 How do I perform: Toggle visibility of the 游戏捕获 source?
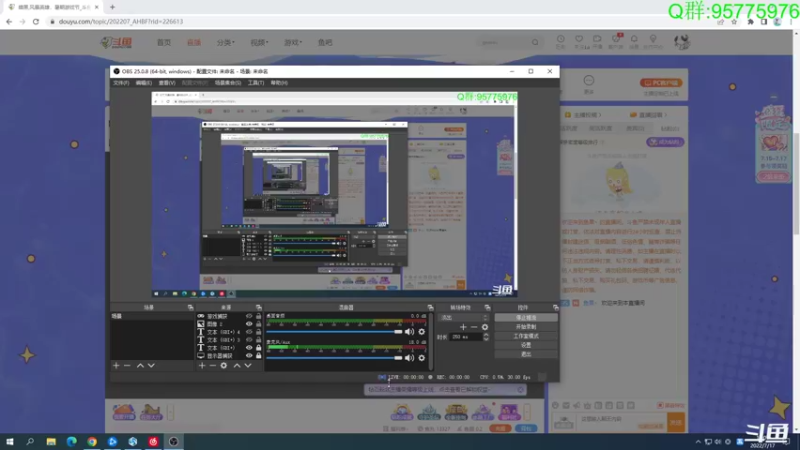[249, 316]
